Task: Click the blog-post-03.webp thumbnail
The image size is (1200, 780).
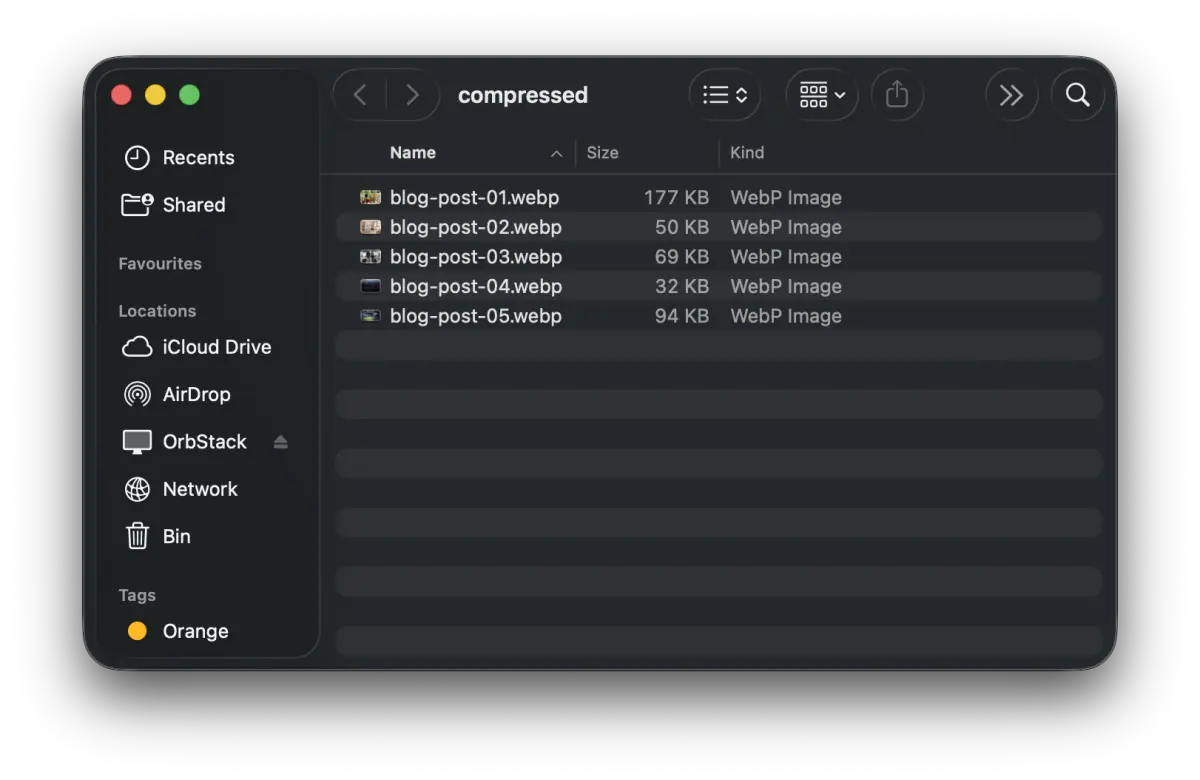Action: click(370, 256)
